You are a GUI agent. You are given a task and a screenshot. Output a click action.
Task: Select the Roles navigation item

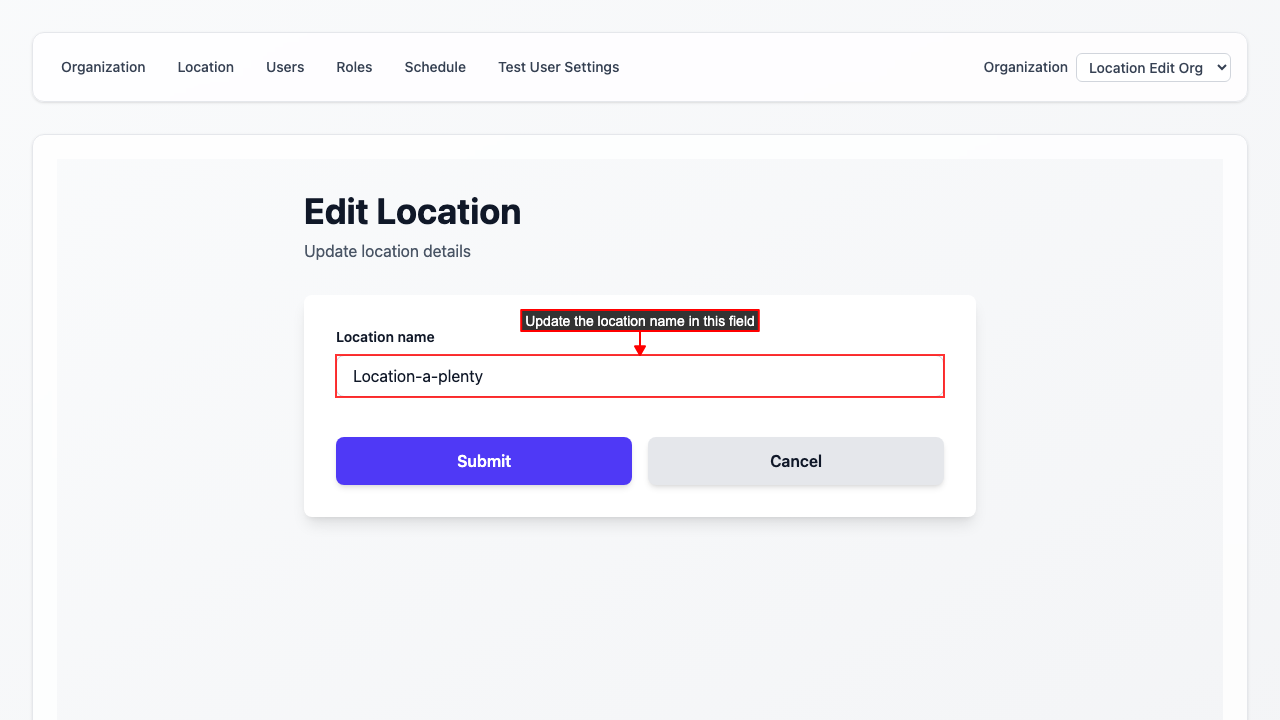[354, 67]
